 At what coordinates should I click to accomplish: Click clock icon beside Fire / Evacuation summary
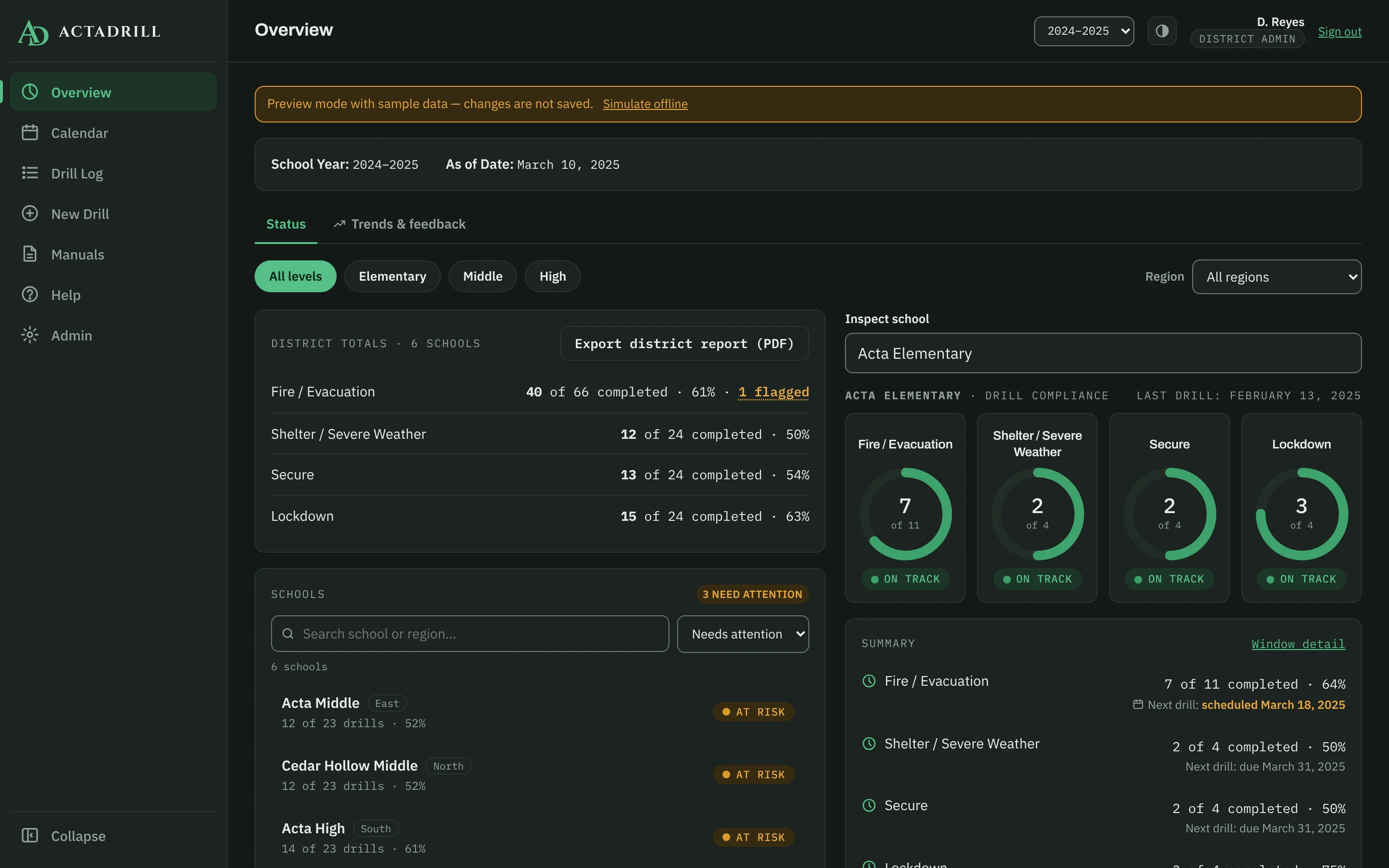click(x=869, y=681)
